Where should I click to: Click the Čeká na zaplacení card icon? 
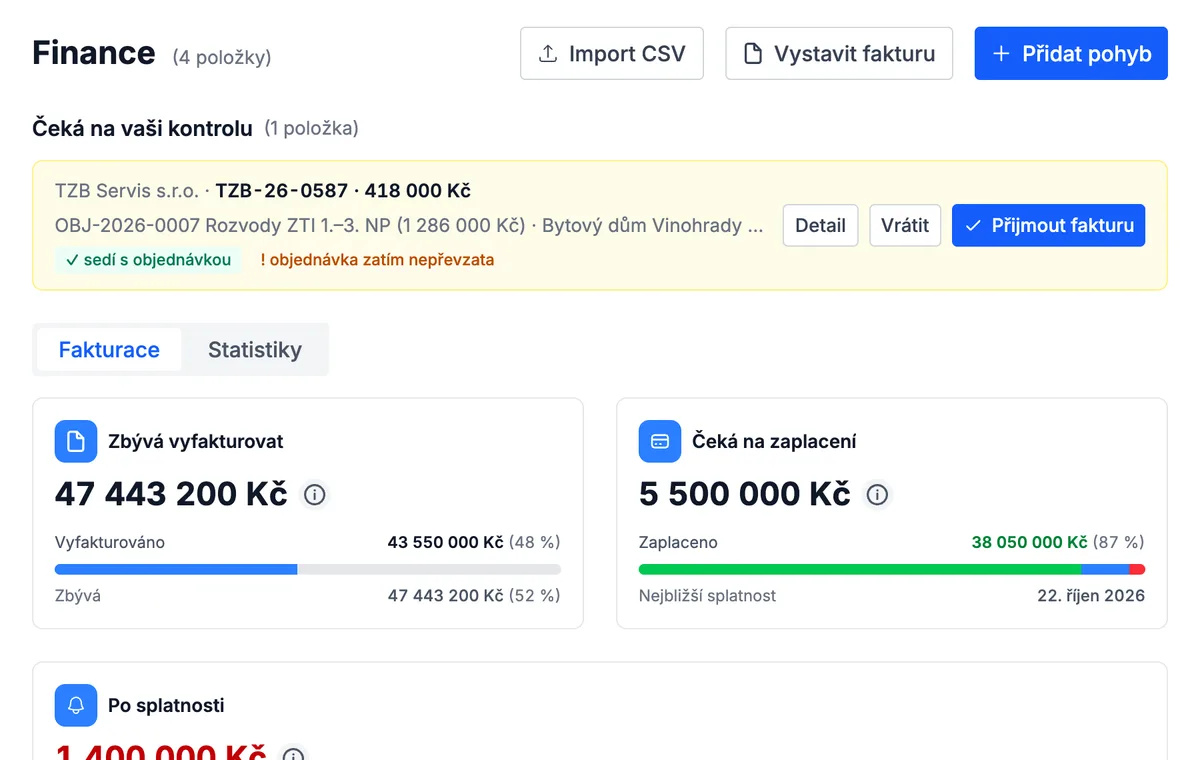pyautogui.click(x=660, y=441)
